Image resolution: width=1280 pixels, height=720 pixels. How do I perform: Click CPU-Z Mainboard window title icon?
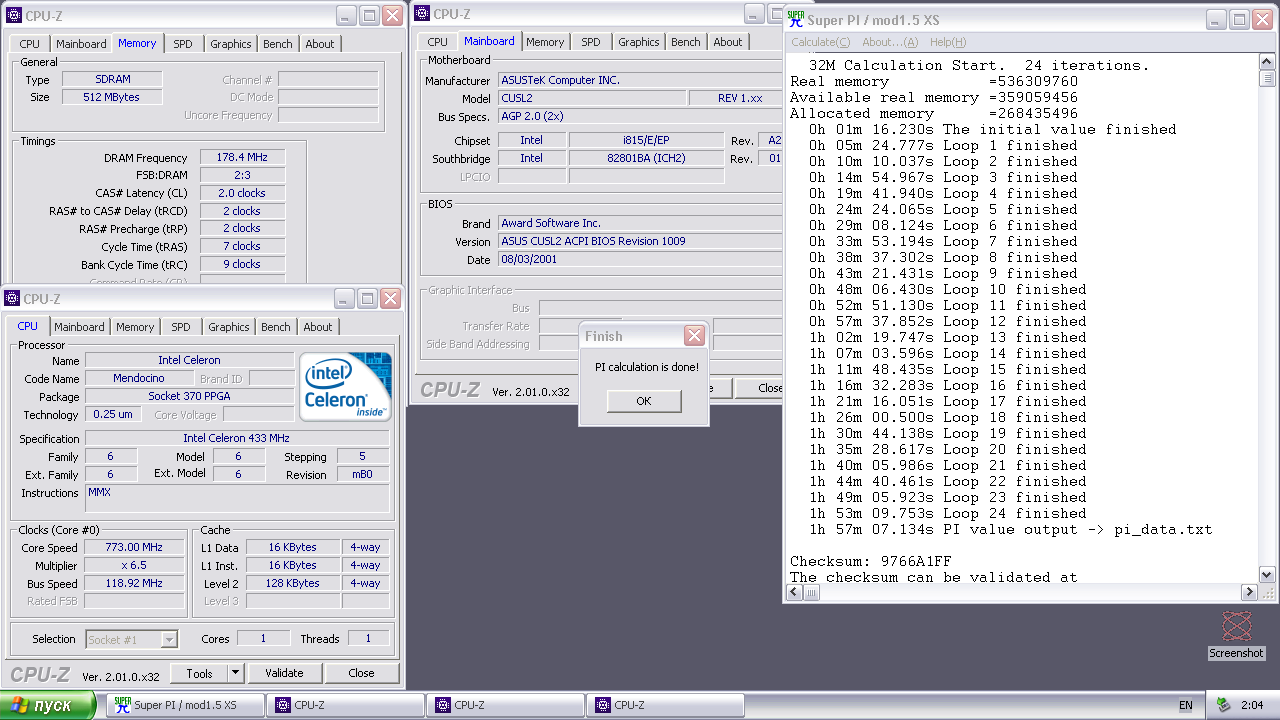click(x=422, y=14)
